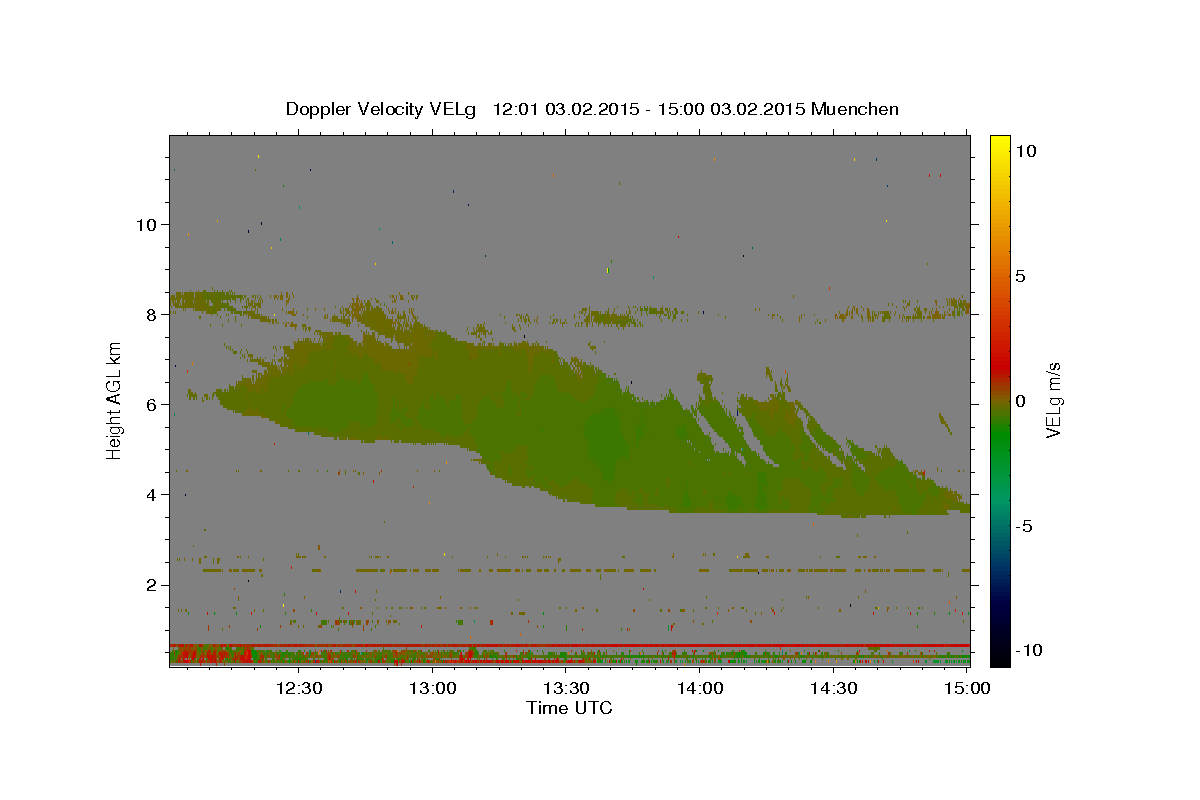The width and height of the screenshot is (1200, 800).
Task: Click the 13:30 time tick label
Action: click(566, 688)
